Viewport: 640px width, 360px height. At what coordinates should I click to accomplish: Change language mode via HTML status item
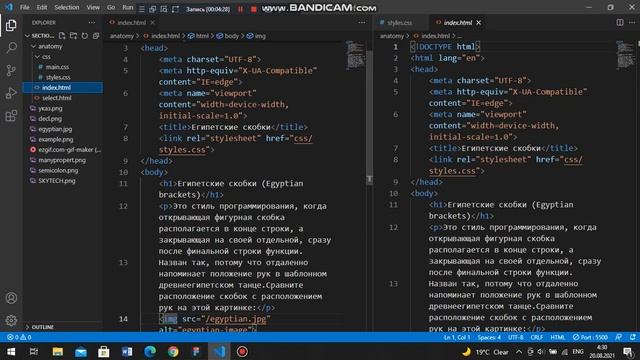pyautogui.click(x=558, y=337)
